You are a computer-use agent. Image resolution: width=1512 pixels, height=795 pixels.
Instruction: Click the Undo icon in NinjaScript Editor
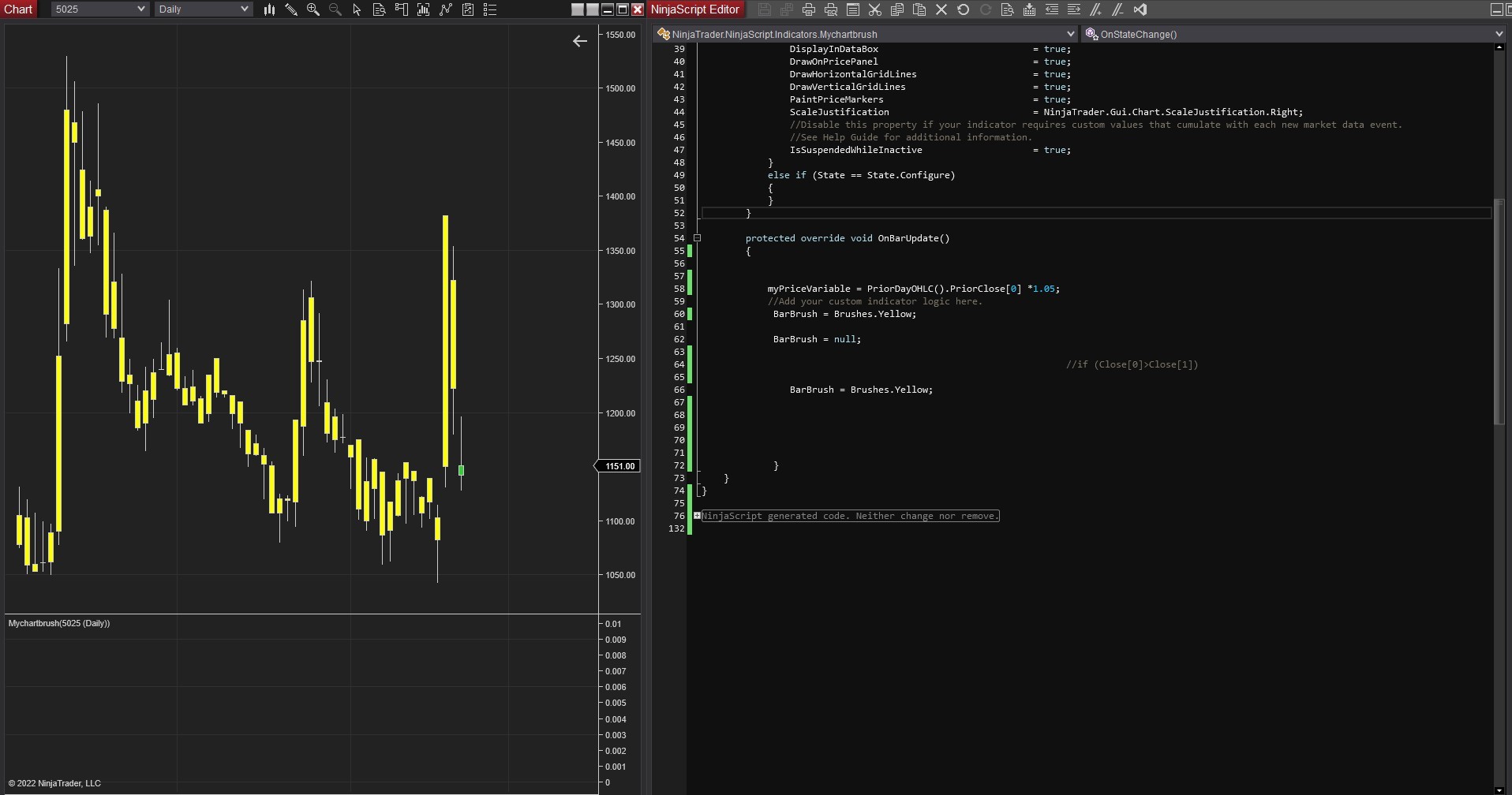click(963, 9)
